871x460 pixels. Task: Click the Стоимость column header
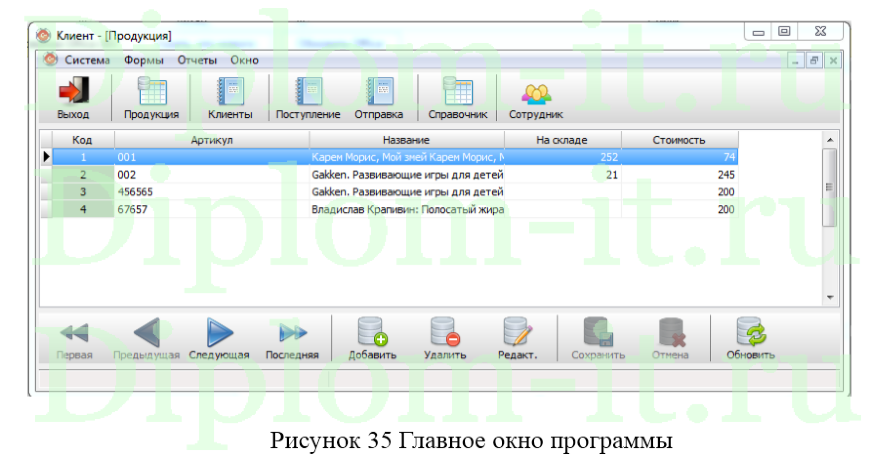679,140
